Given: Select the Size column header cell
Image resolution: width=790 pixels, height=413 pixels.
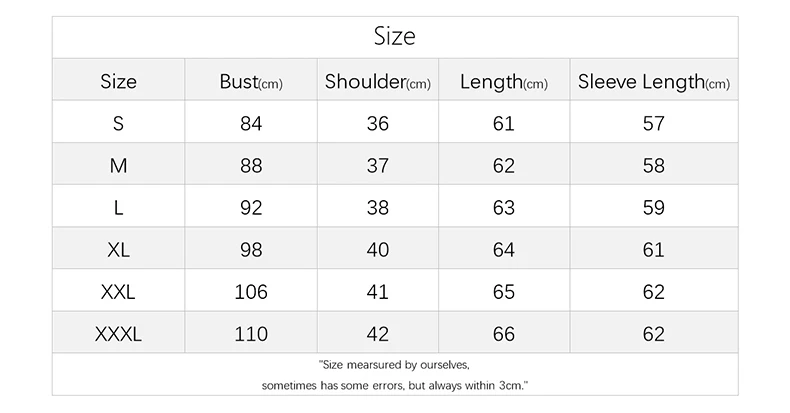Looking at the screenshot, I should pos(118,82).
